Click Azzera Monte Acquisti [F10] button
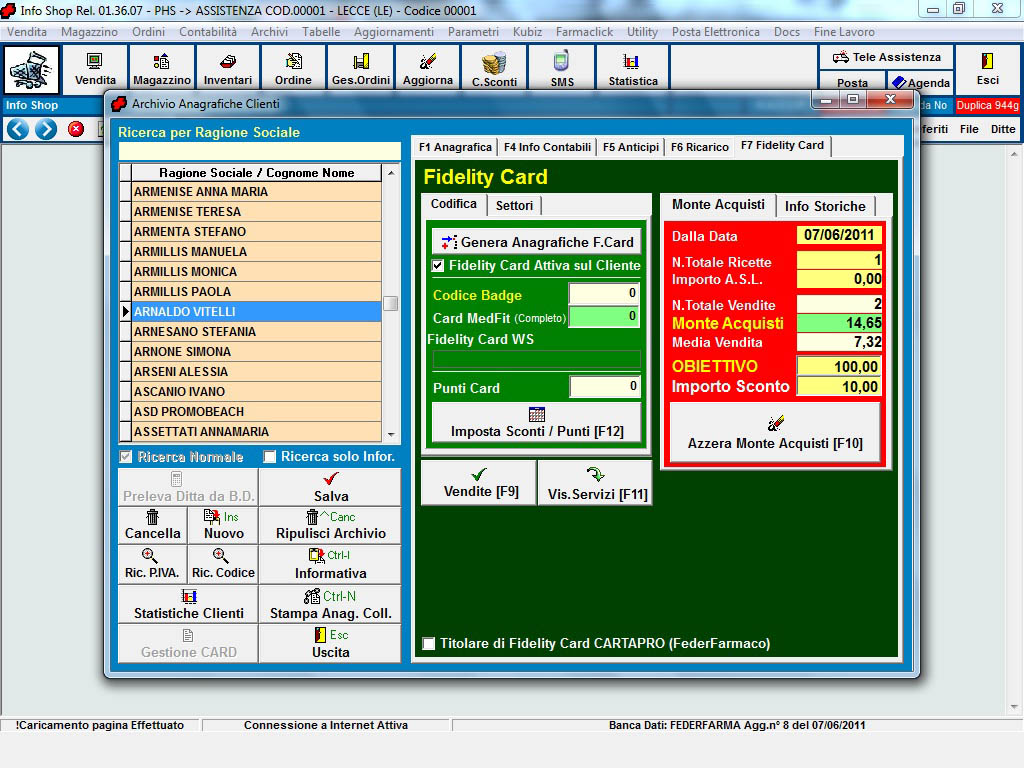Viewport: 1024px width, 768px height. click(774, 433)
